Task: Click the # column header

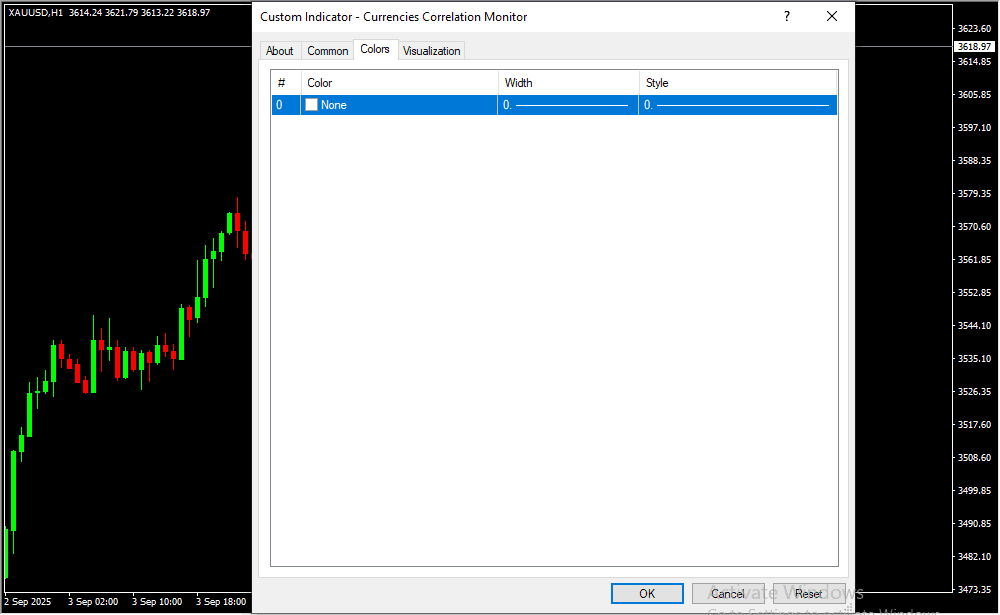Action: tap(283, 83)
